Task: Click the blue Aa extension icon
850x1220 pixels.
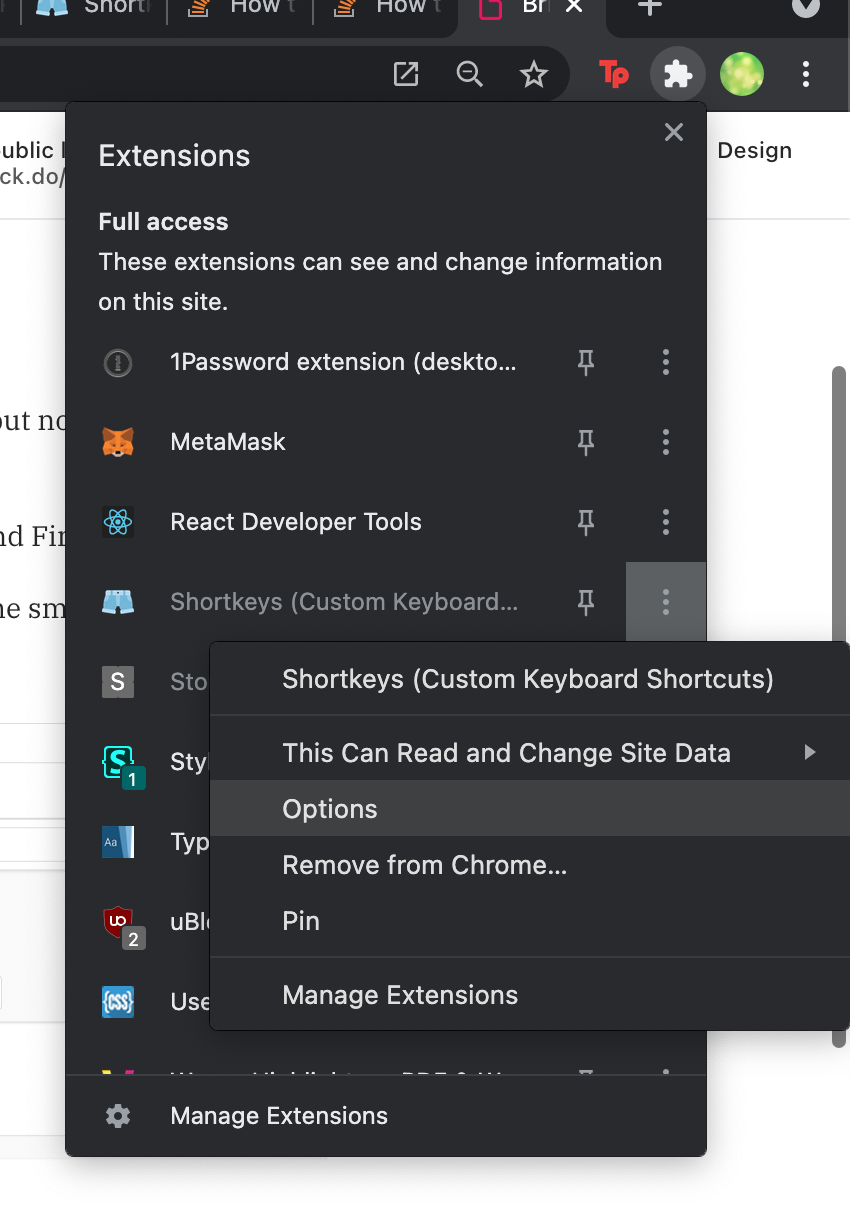Action: pos(118,842)
